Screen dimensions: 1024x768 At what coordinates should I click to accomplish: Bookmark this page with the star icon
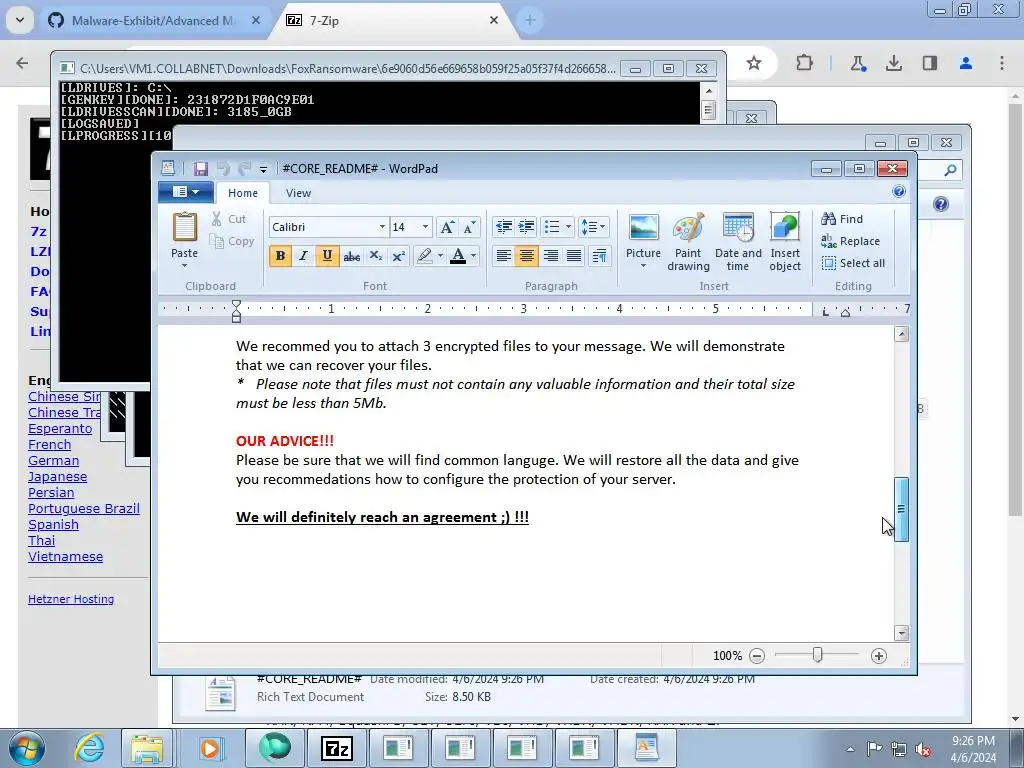(x=754, y=63)
